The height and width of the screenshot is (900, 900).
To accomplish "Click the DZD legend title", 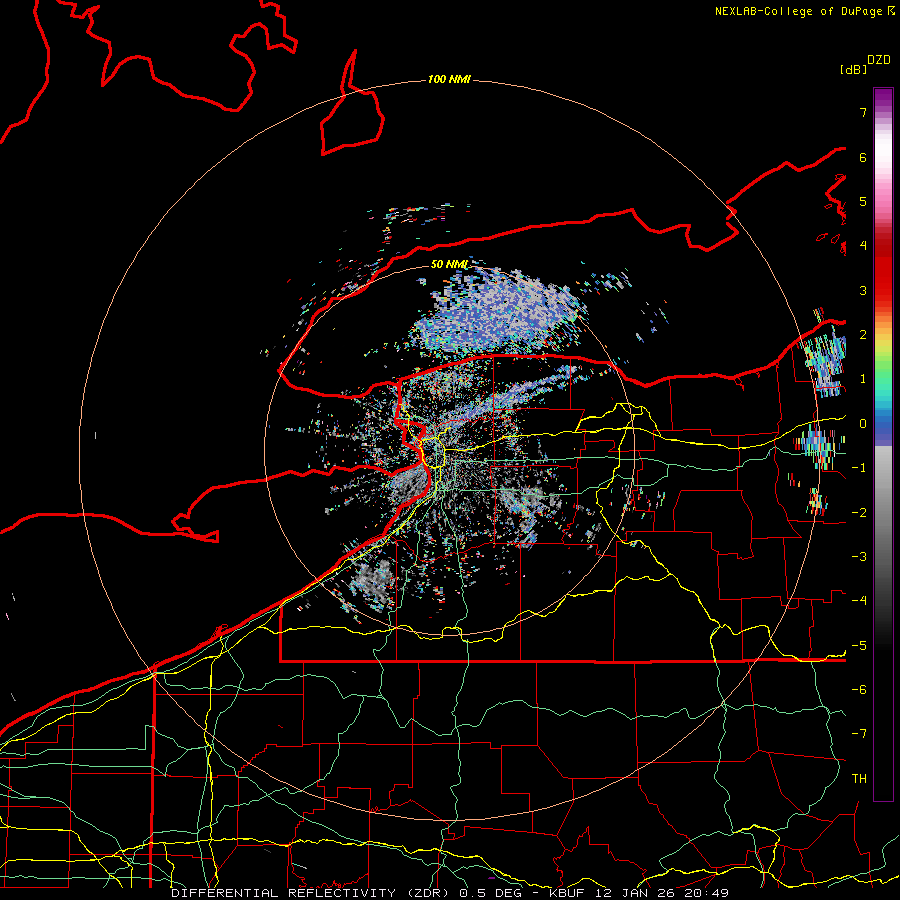I will pyautogui.click(x=879, y=60).
